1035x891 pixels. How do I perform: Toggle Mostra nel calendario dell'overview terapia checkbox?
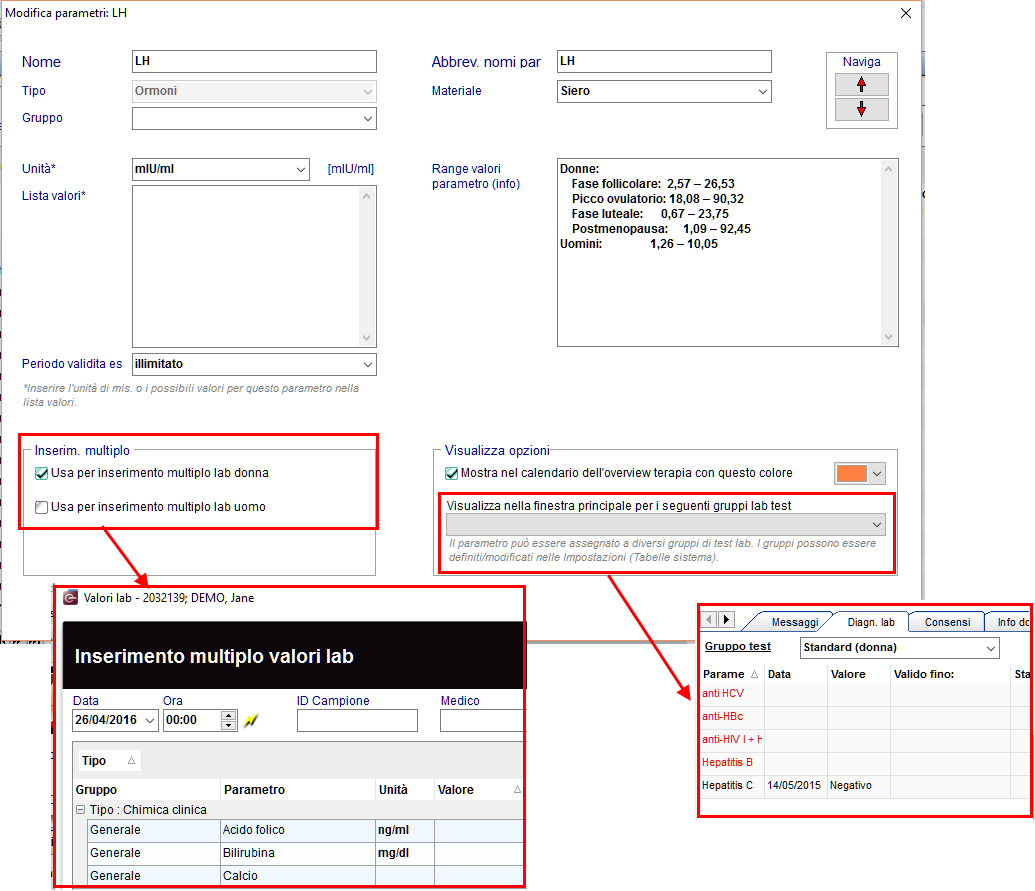[451, 473]
